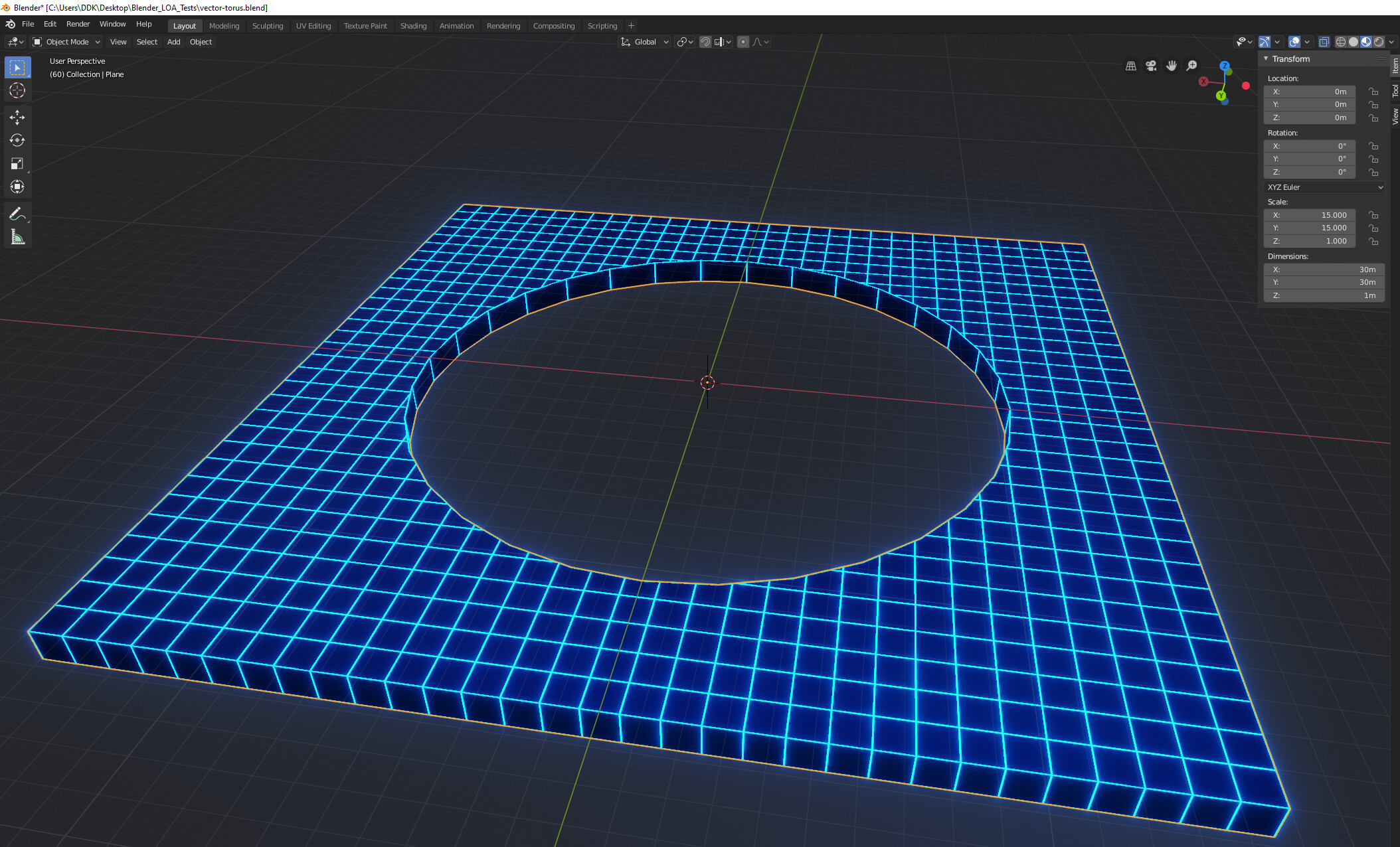Select the Rotate tool
This screenshot has height=847, width=1400.
[x=17, y=140]
